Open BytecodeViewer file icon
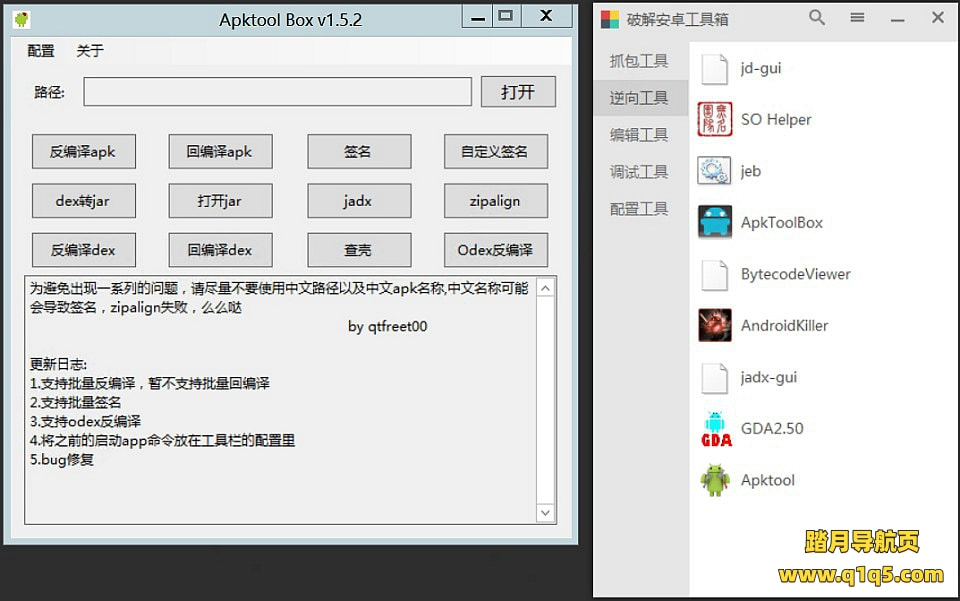Image resolution: width=960 pixels, height=601 pixels. (714, 274)
